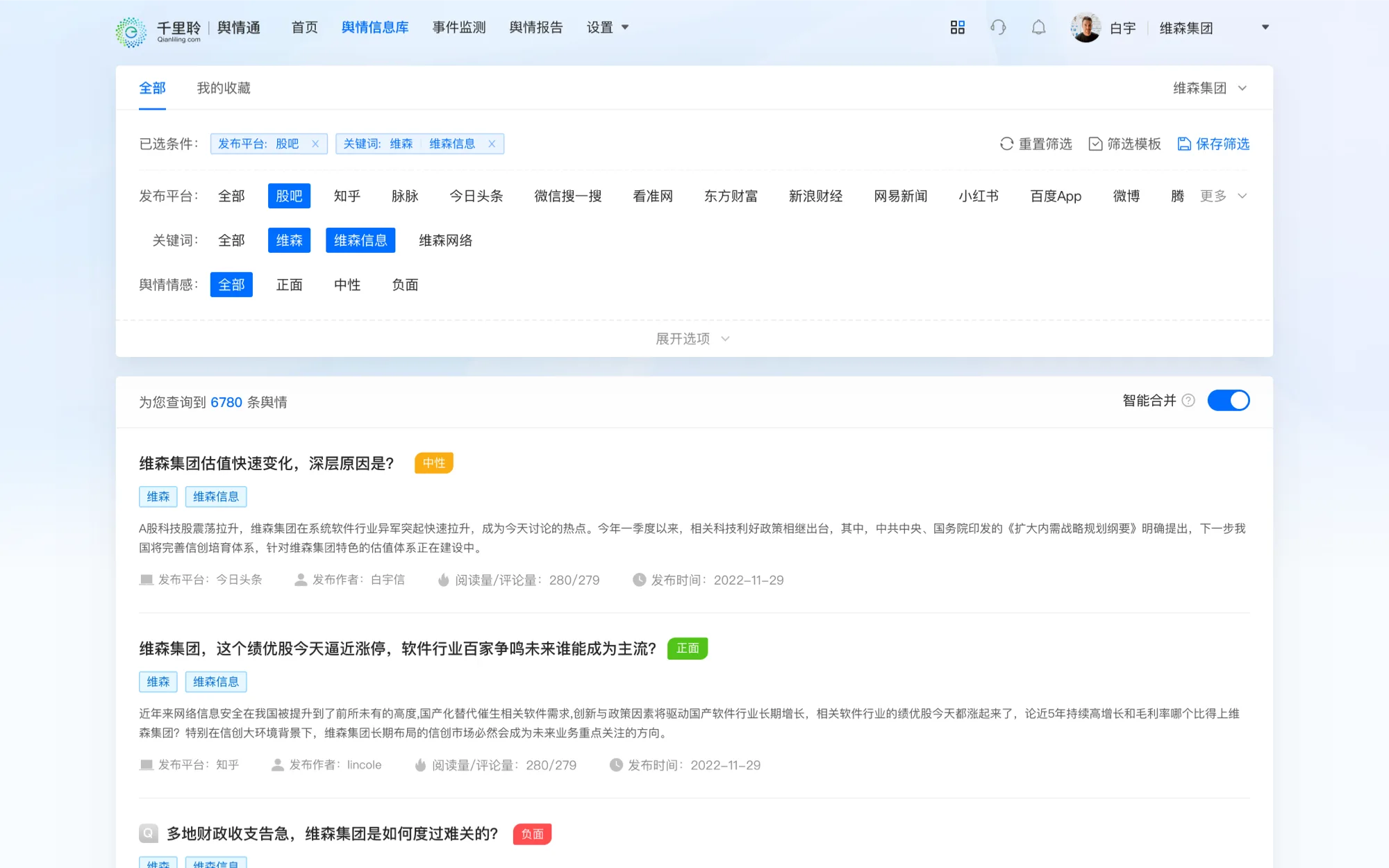Open the apps grid icon
1389x868 pixels.
[958, 27]
